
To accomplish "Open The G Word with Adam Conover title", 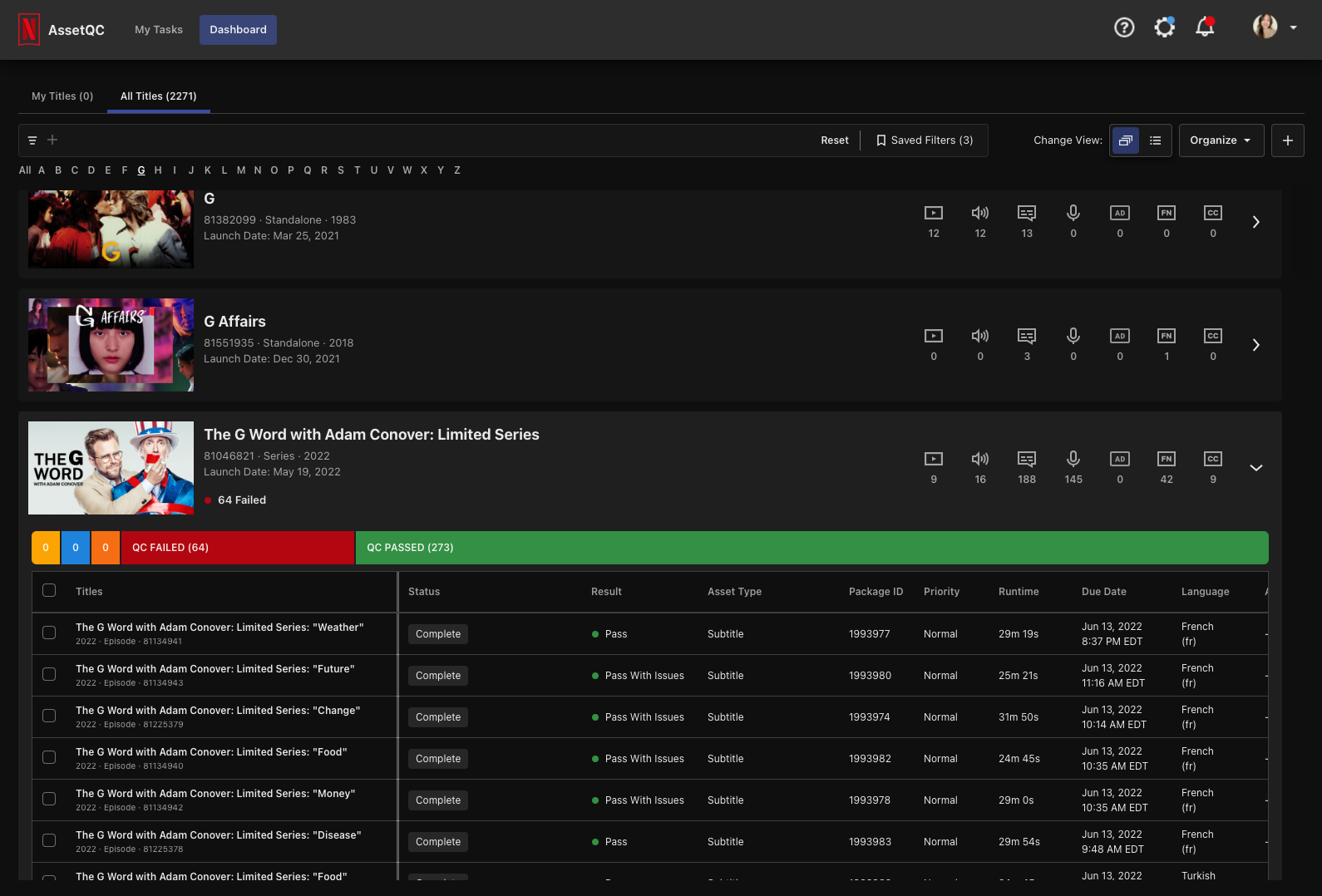I will [x=372, y=435].
